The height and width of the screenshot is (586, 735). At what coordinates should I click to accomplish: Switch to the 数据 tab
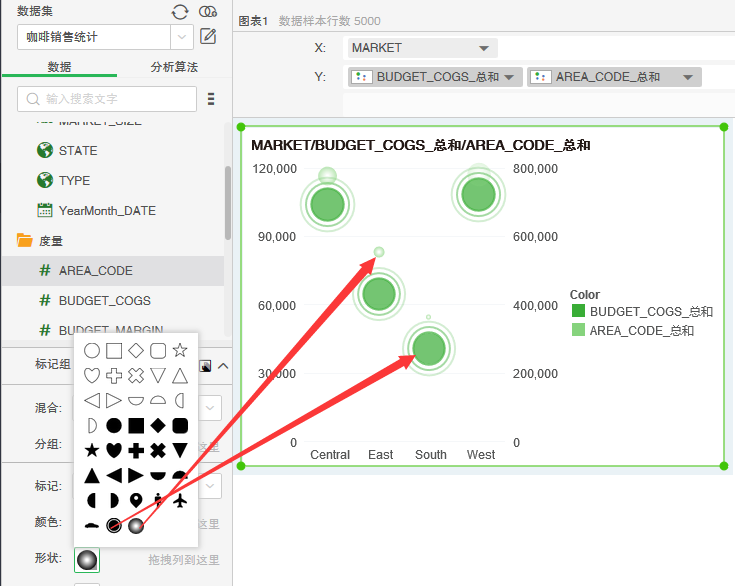(59, 67)
